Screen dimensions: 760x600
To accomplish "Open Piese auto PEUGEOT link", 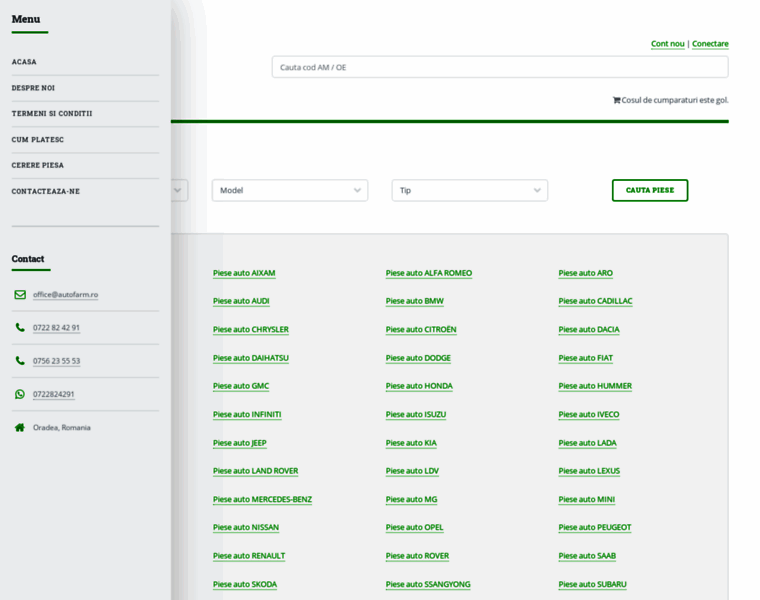I will [595, 528].
